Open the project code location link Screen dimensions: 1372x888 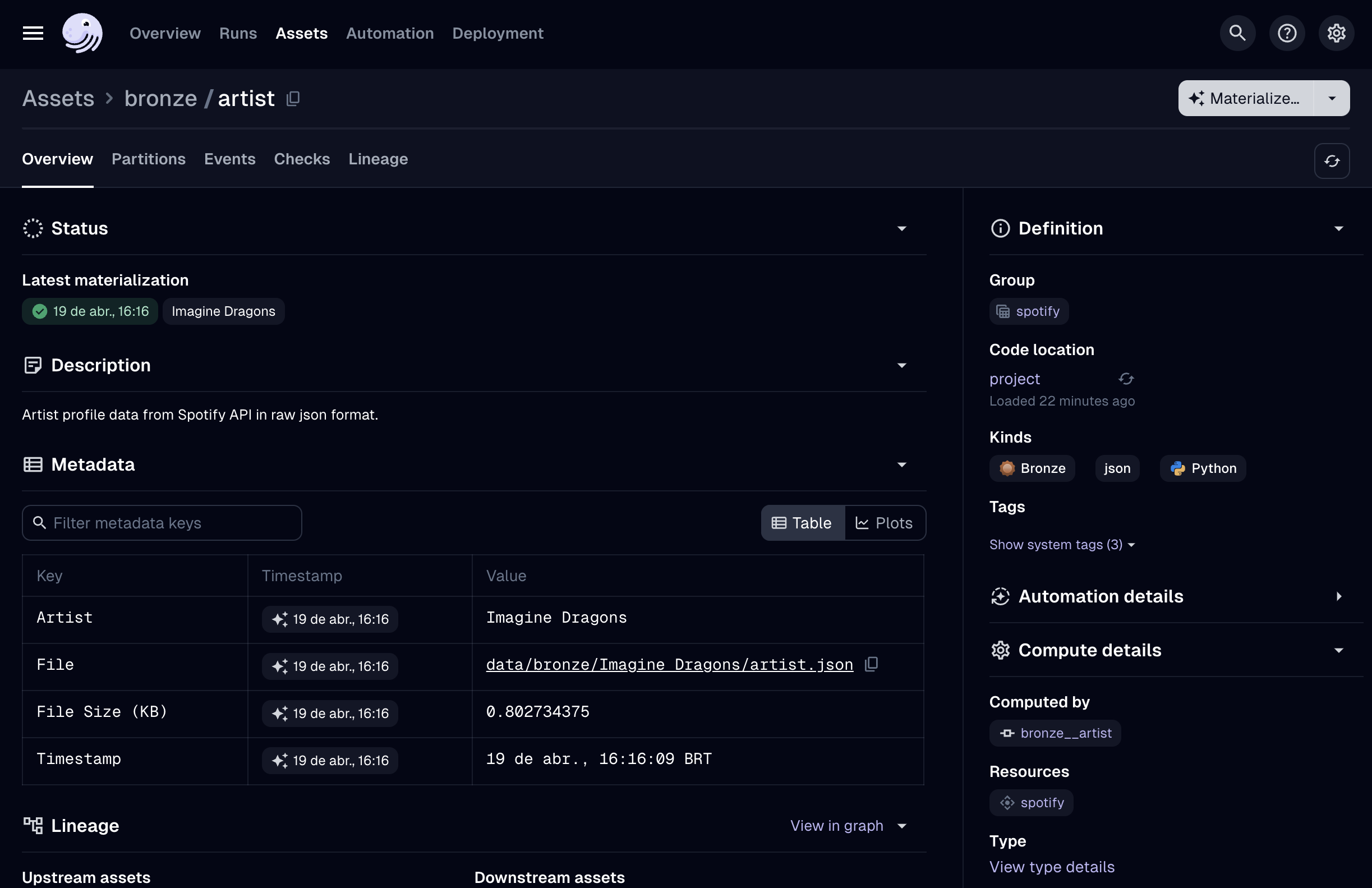(x=1015, y=379)
